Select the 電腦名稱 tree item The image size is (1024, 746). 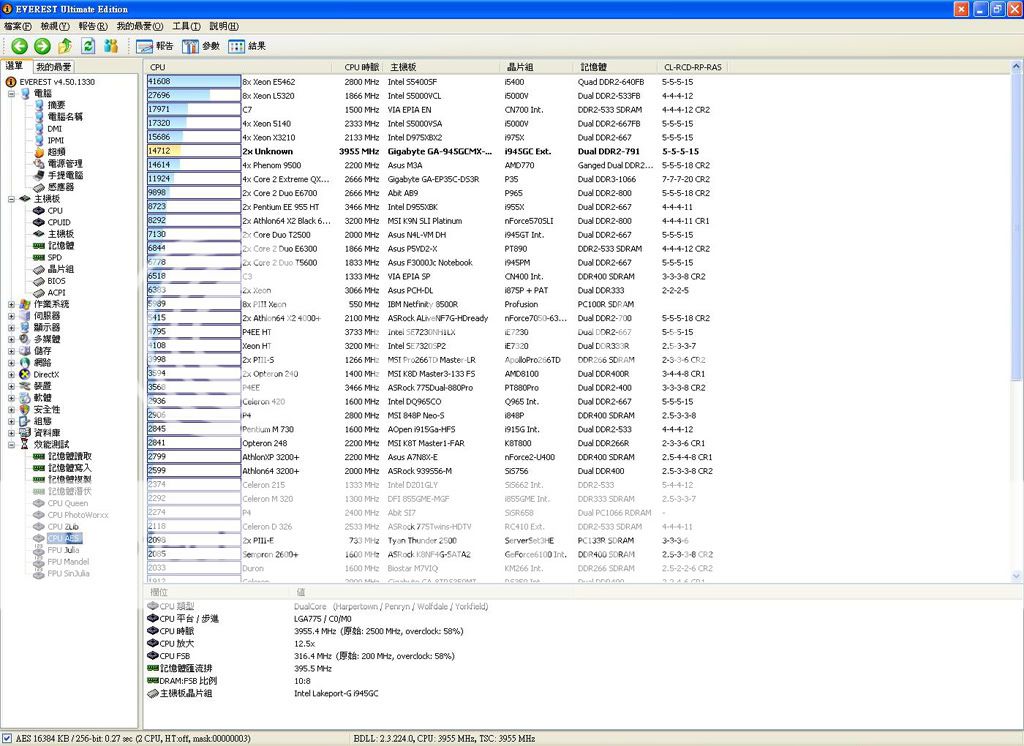pyautogui.click(x=65, y=117)
